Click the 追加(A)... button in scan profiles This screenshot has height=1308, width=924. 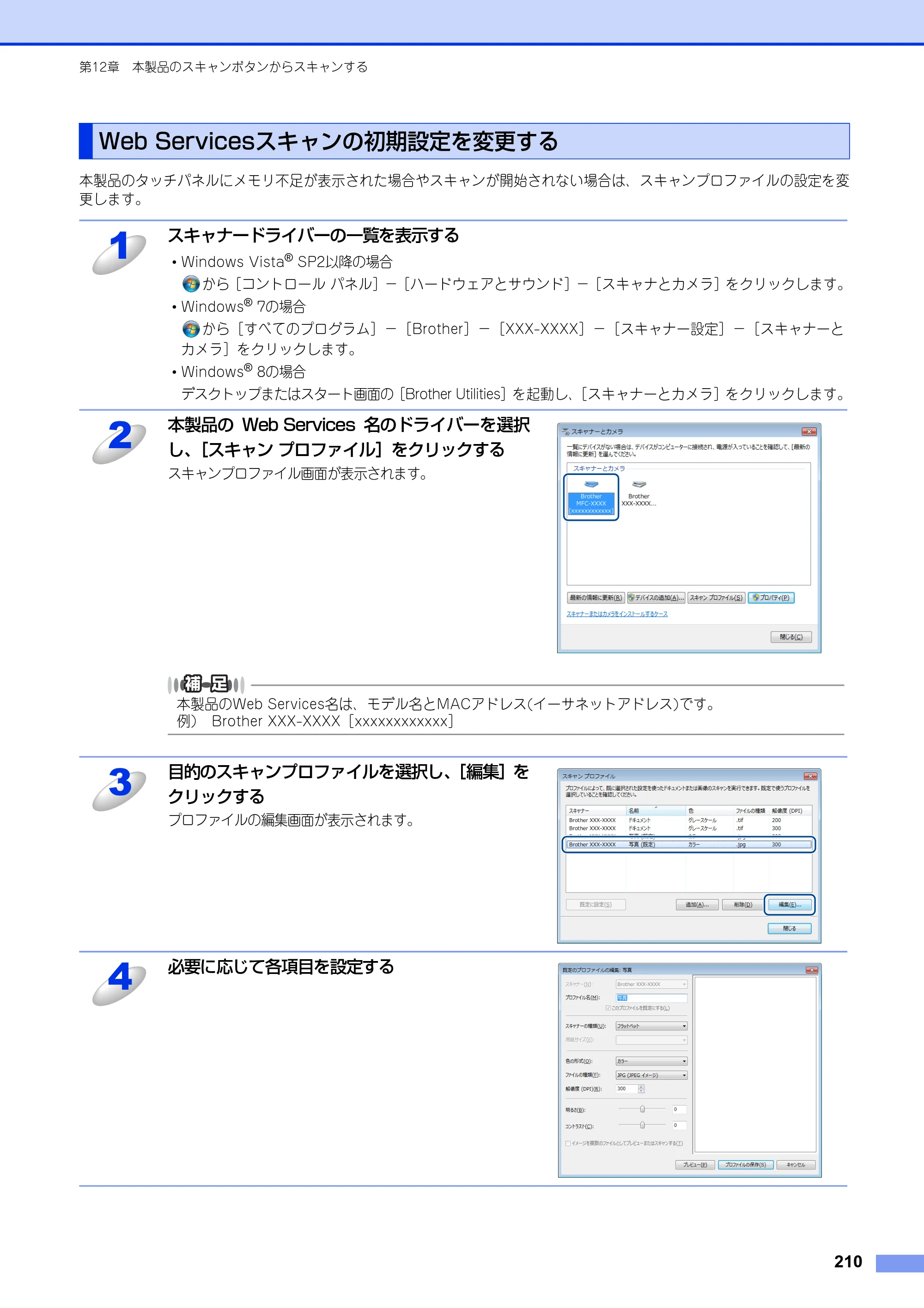click(x=697, y=905)
